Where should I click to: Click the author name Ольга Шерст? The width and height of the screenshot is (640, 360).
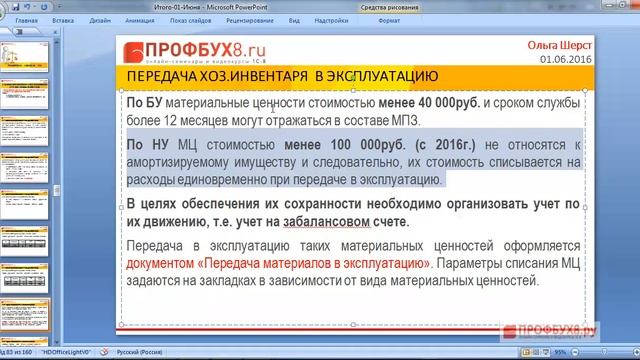click(x=559, y=45)
